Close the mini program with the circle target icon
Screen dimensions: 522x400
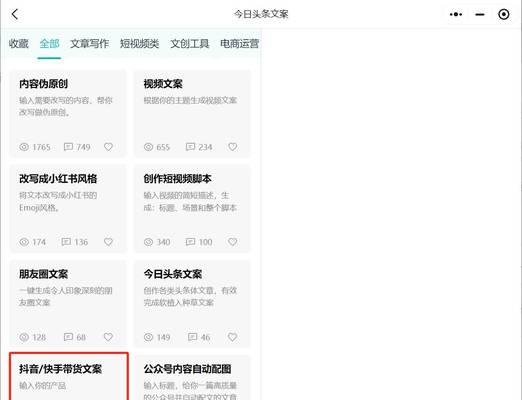503,14
